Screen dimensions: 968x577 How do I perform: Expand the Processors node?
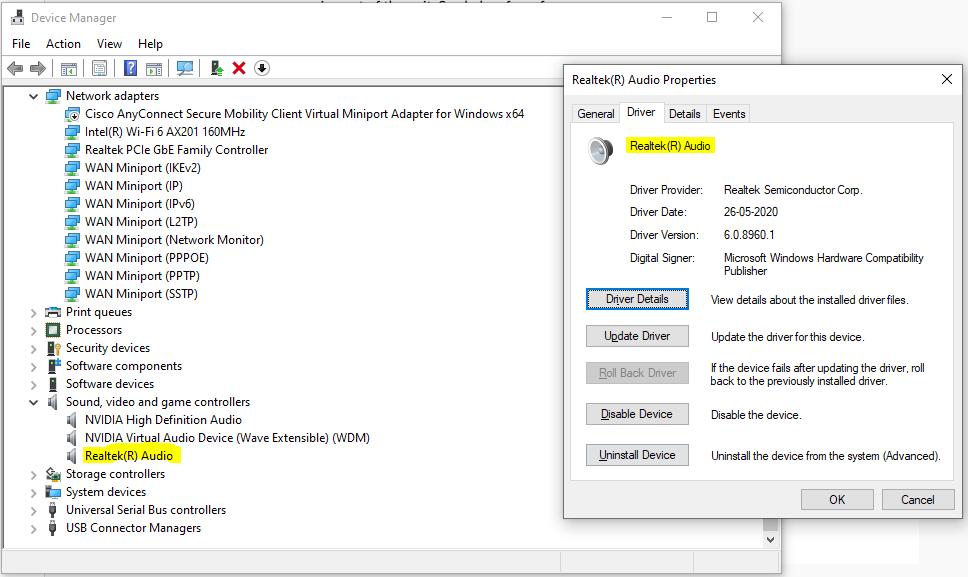click(x=33, y=331)
